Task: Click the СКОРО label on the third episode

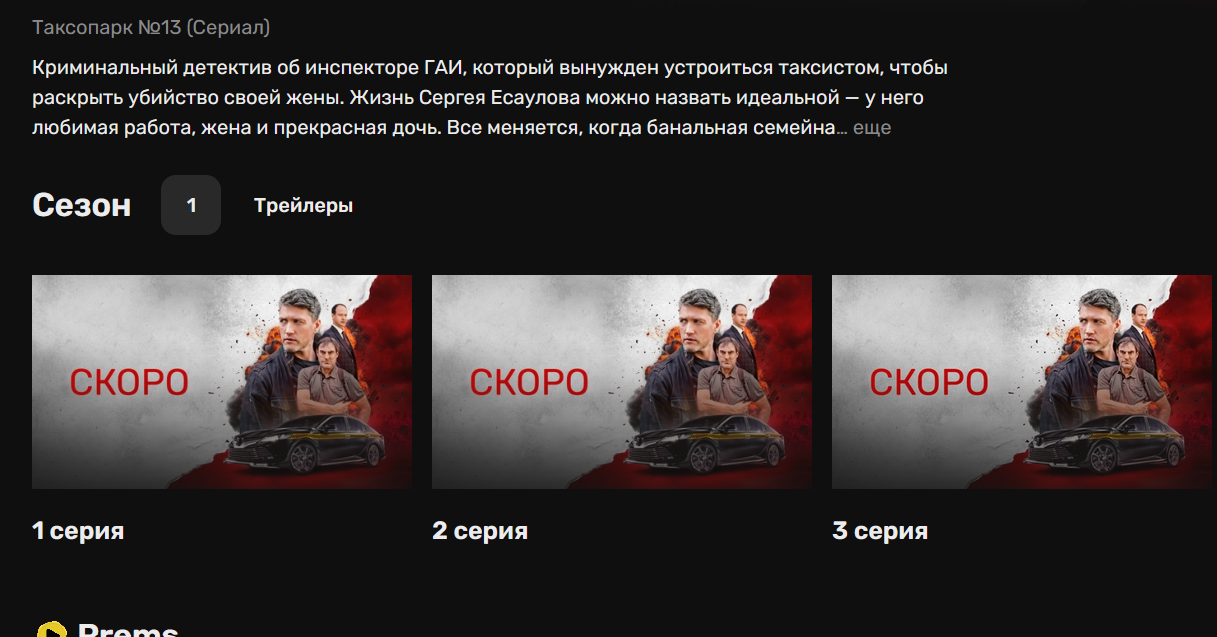Action: point(929,382)
